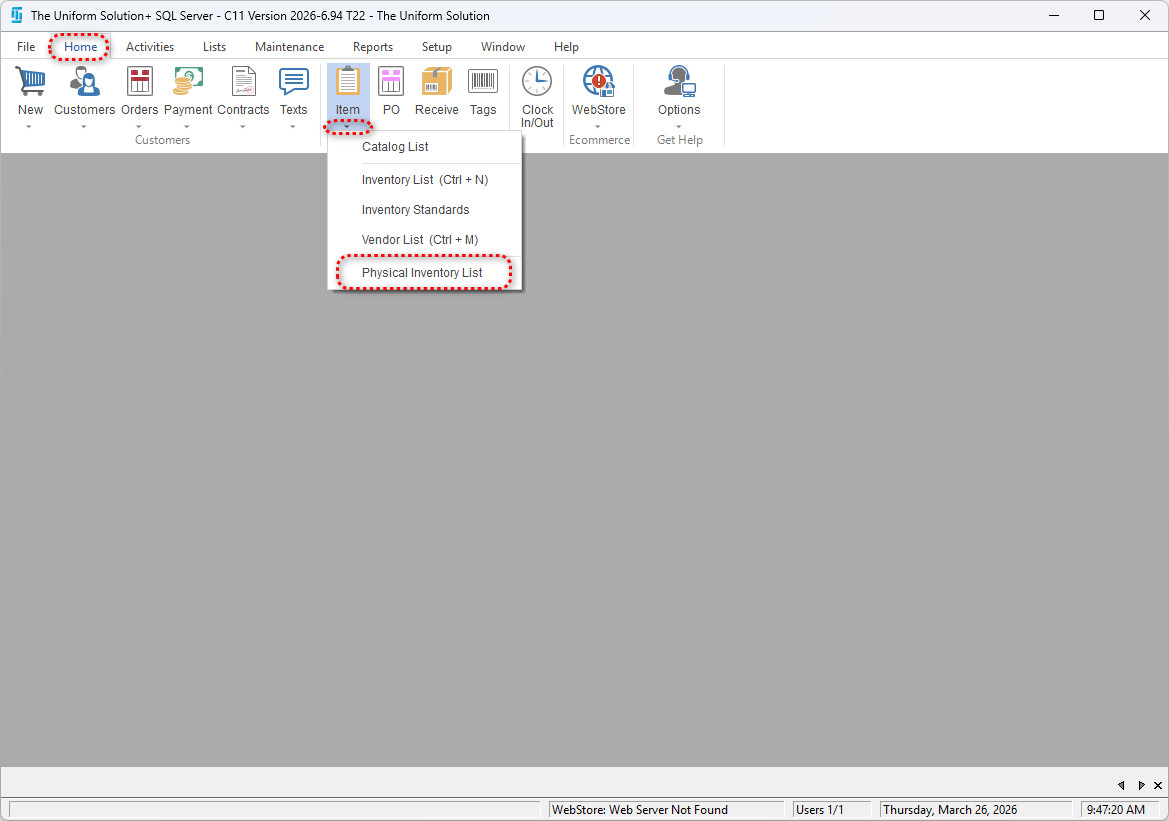Open the Tags barcode icon

(483, 82)
